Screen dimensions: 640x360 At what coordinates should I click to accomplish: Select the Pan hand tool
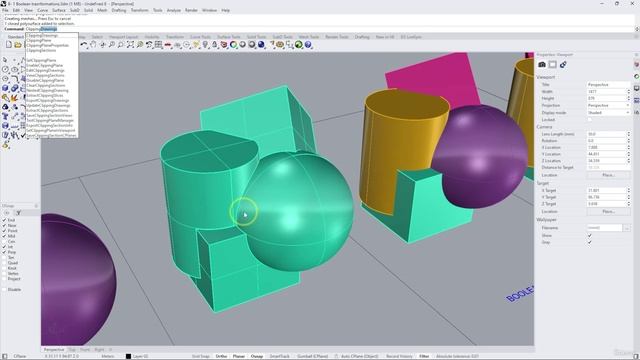(x=93, y=44)
